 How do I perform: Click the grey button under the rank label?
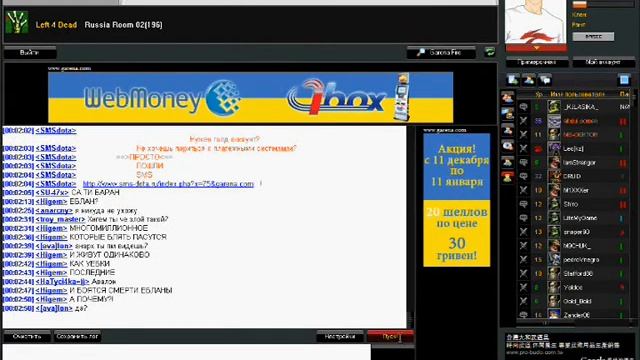coord(593,37)
